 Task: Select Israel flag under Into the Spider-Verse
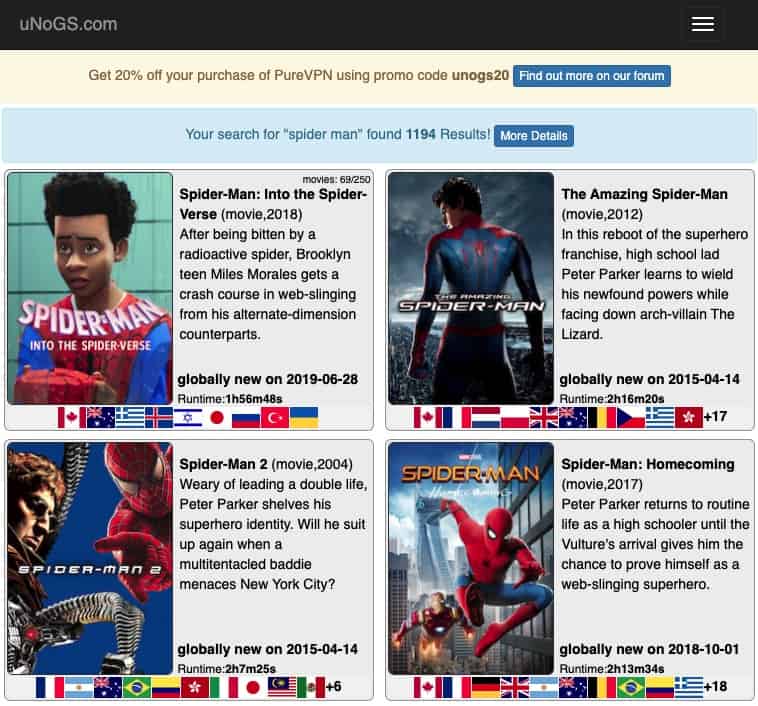(x=188, y=417)
